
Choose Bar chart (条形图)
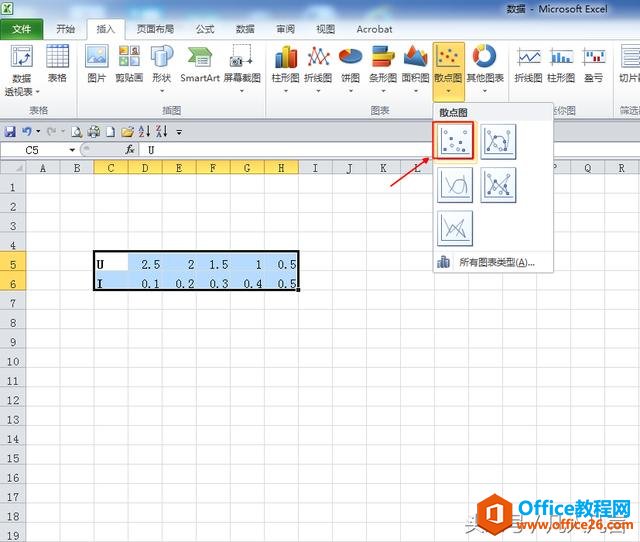(x=383, y=69)
